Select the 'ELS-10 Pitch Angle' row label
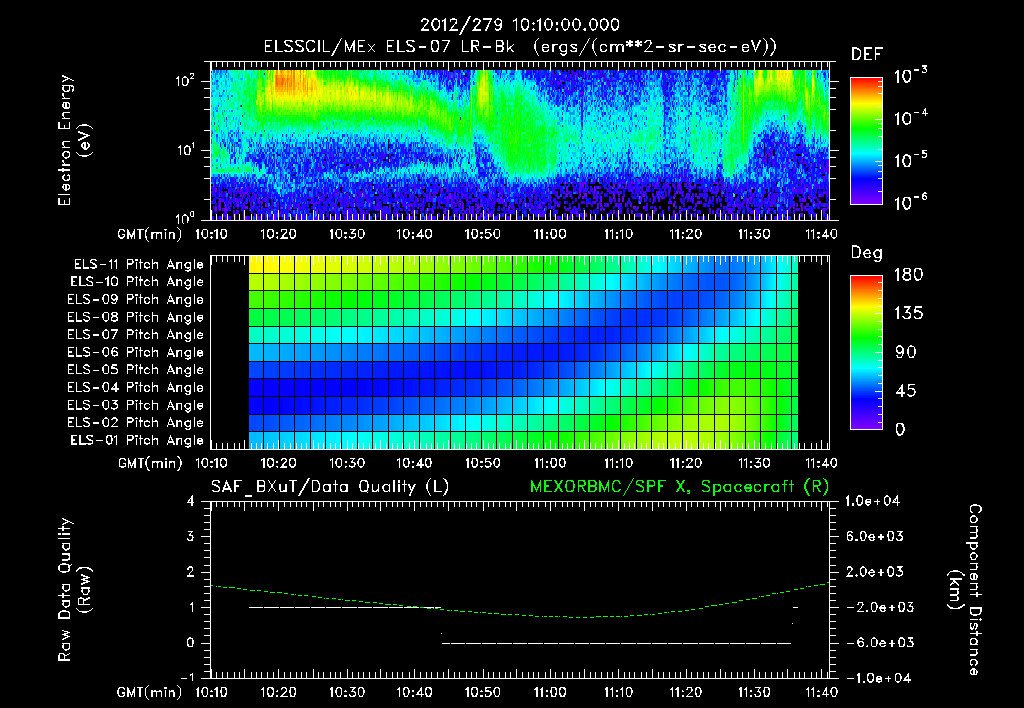This screenshot has height=708, width=1024. click(x=137, y=282)
